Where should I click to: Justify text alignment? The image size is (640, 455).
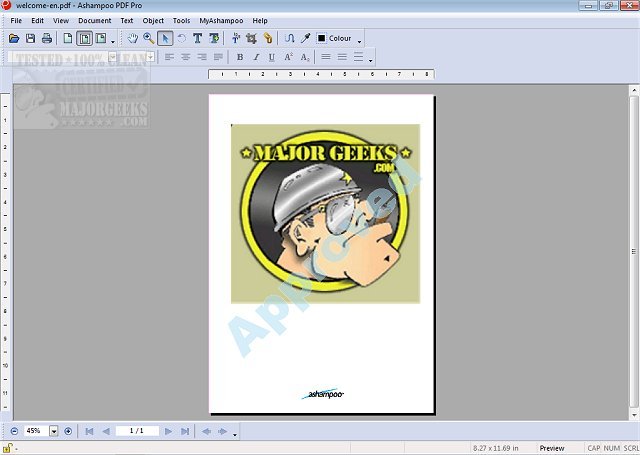pos(218,57)
